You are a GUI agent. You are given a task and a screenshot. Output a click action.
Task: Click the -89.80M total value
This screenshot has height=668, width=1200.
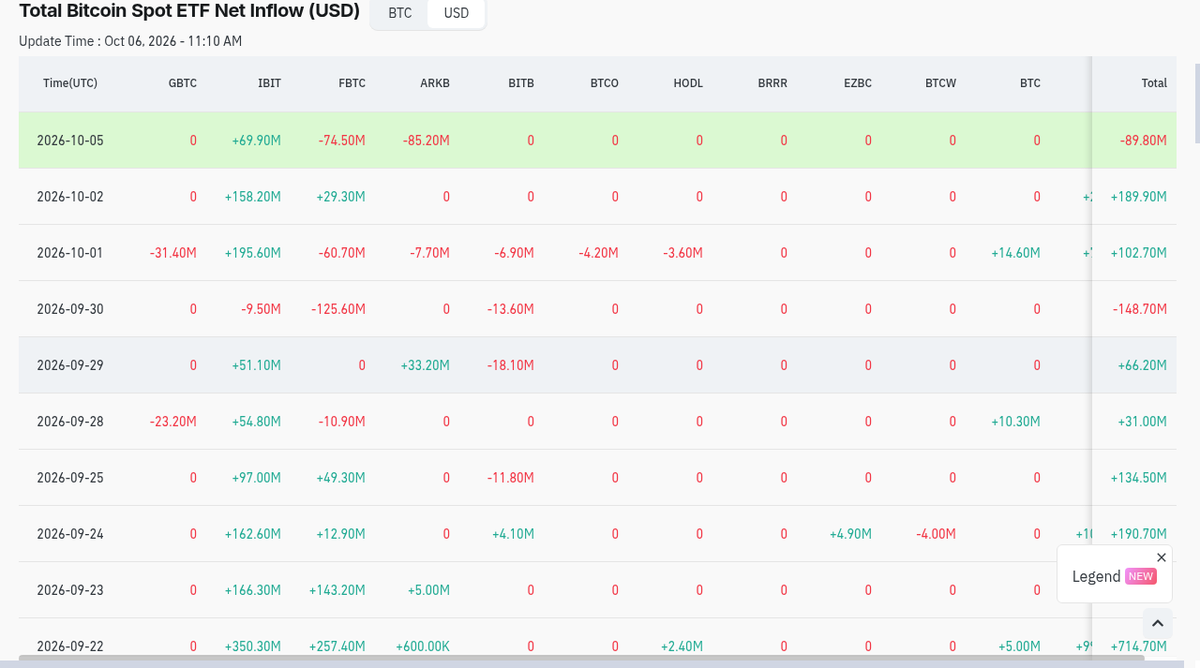point(1144,141)
